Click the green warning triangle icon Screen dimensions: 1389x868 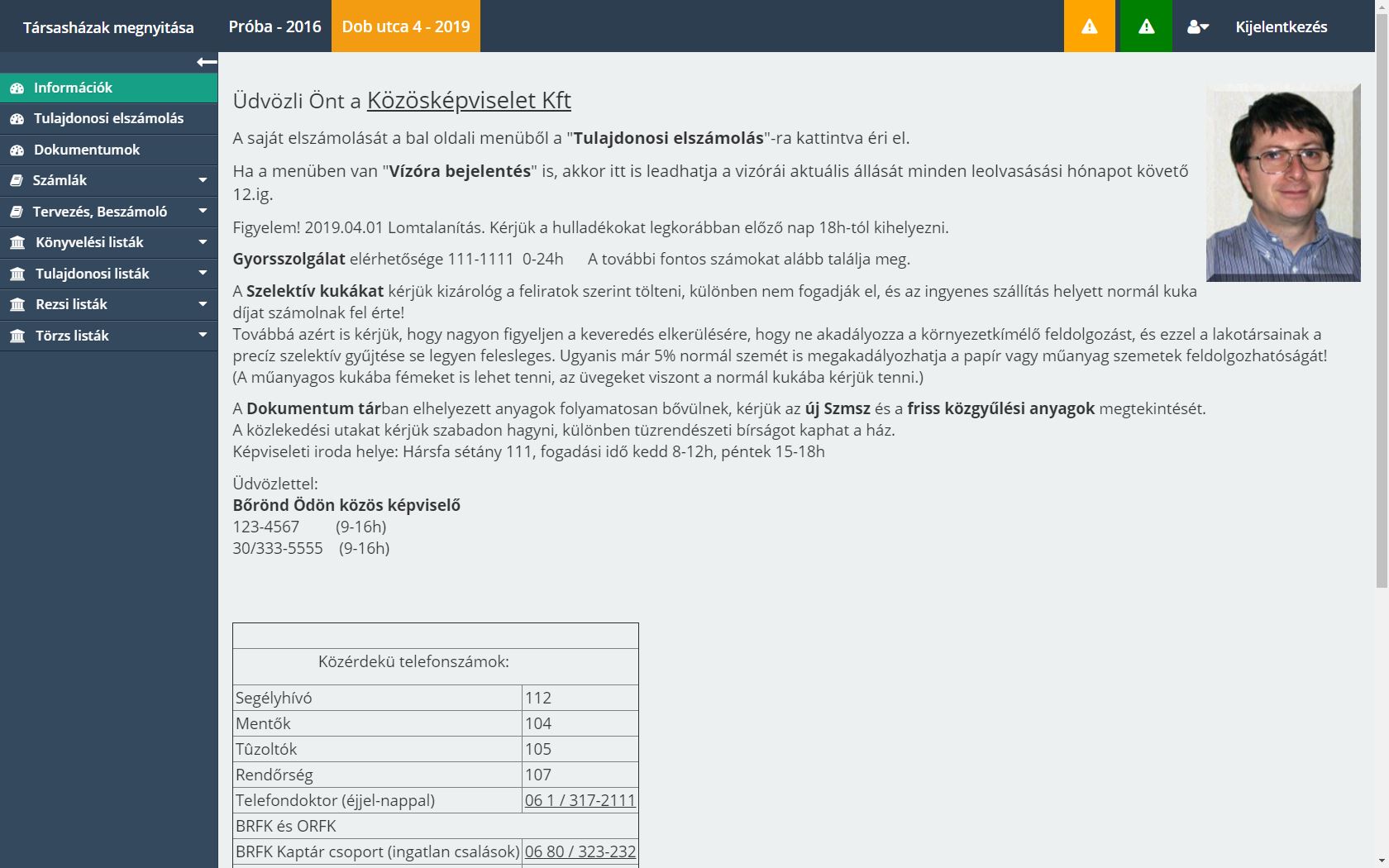(x=1145, y=26)
